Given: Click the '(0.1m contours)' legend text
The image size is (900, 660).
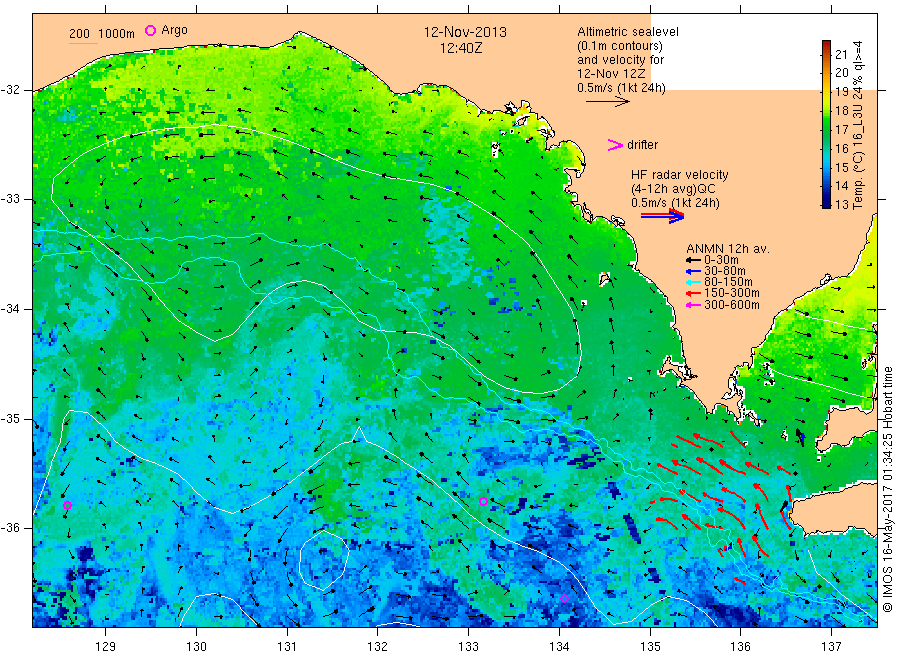Looking at the screenshot, I should (x=620, y=46).
